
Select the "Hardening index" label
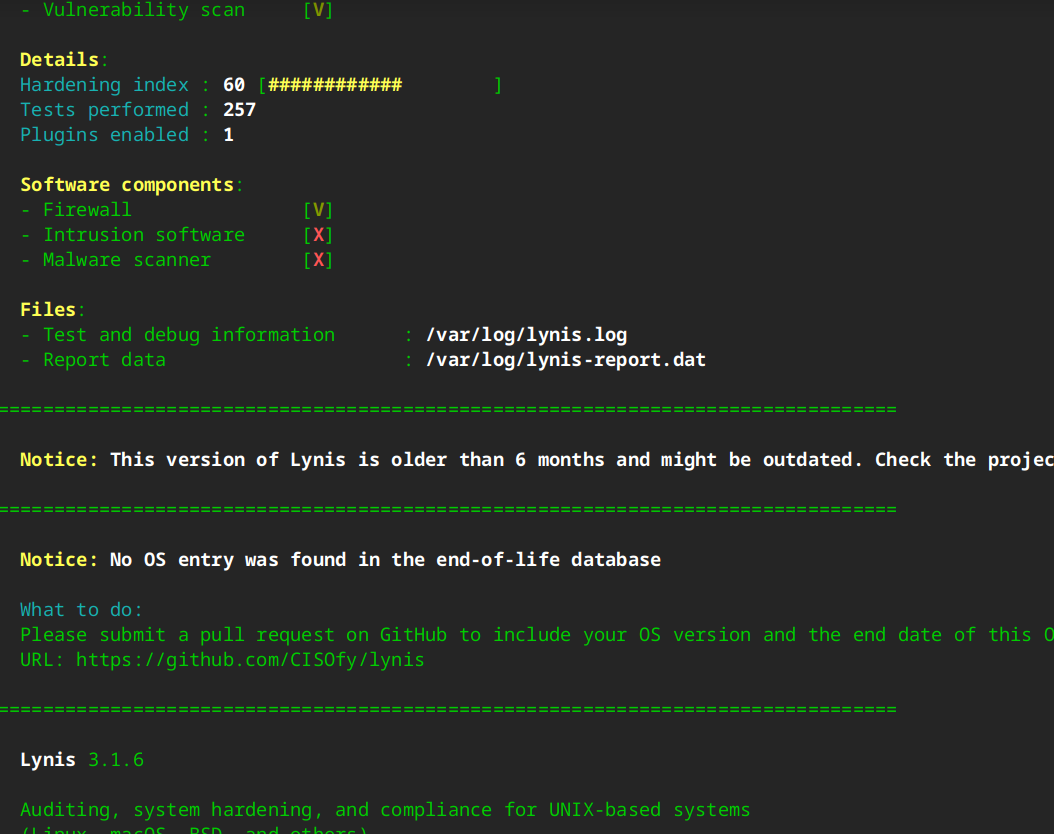coord(104,85)
